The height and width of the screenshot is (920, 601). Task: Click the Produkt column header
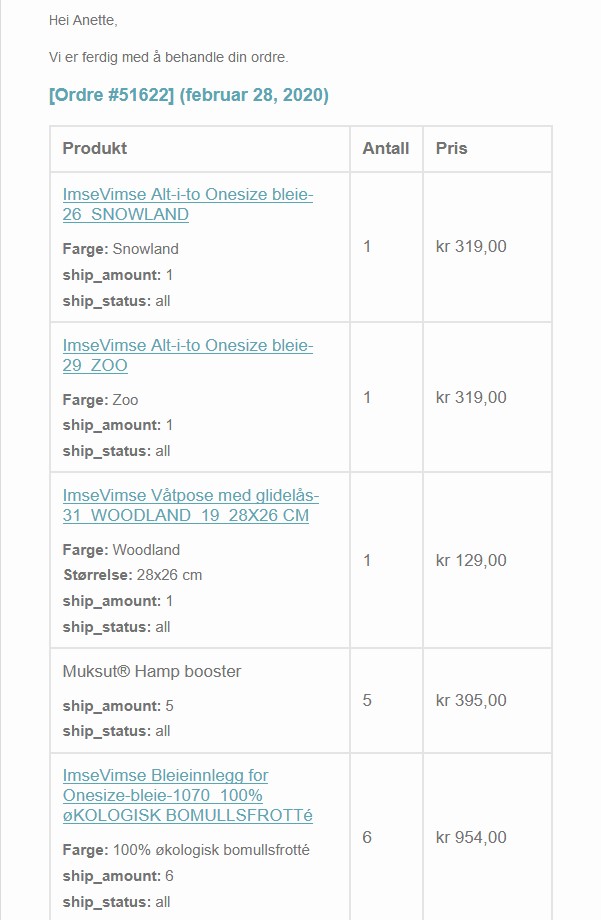pyautogui.click(x=94, y=148)
